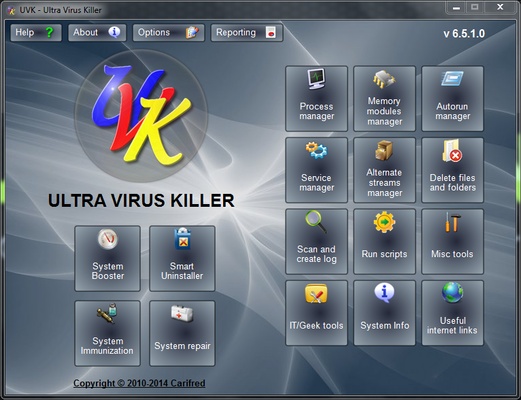Open Misc tools
Screen dimensions: 521x400
452,241
